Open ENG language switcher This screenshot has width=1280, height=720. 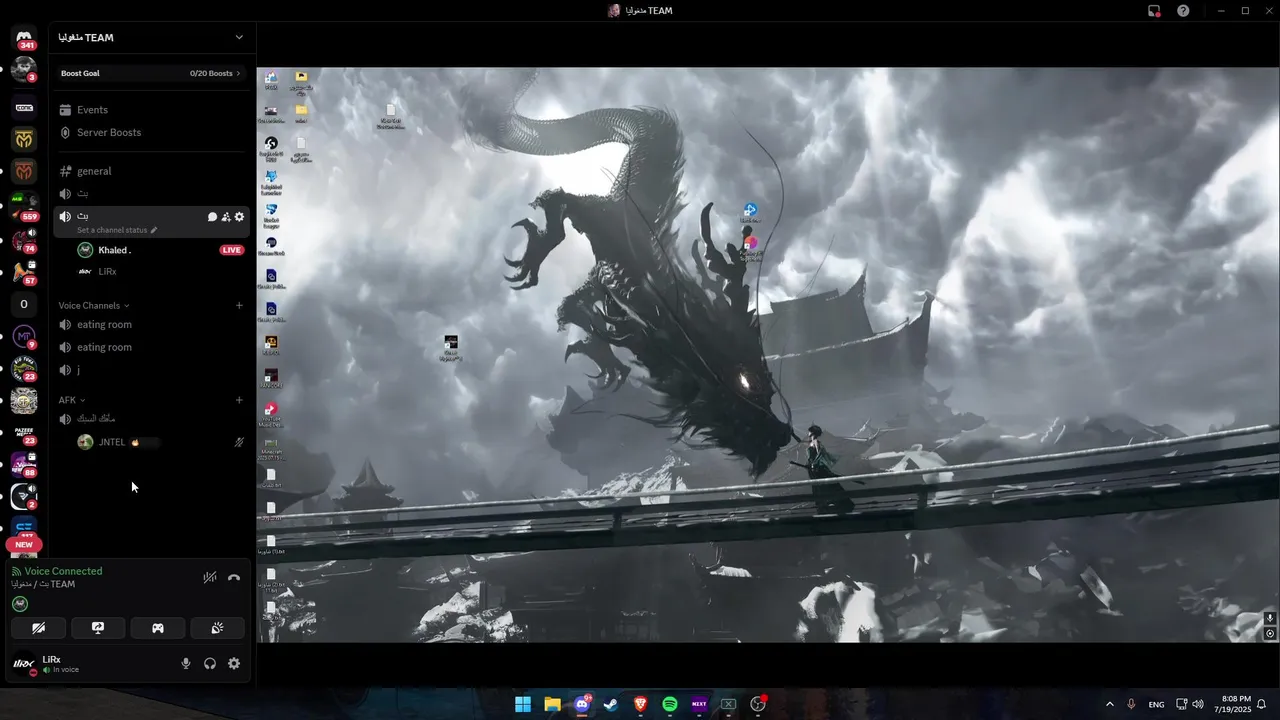pyautogui.click(x=1156, y=704)
